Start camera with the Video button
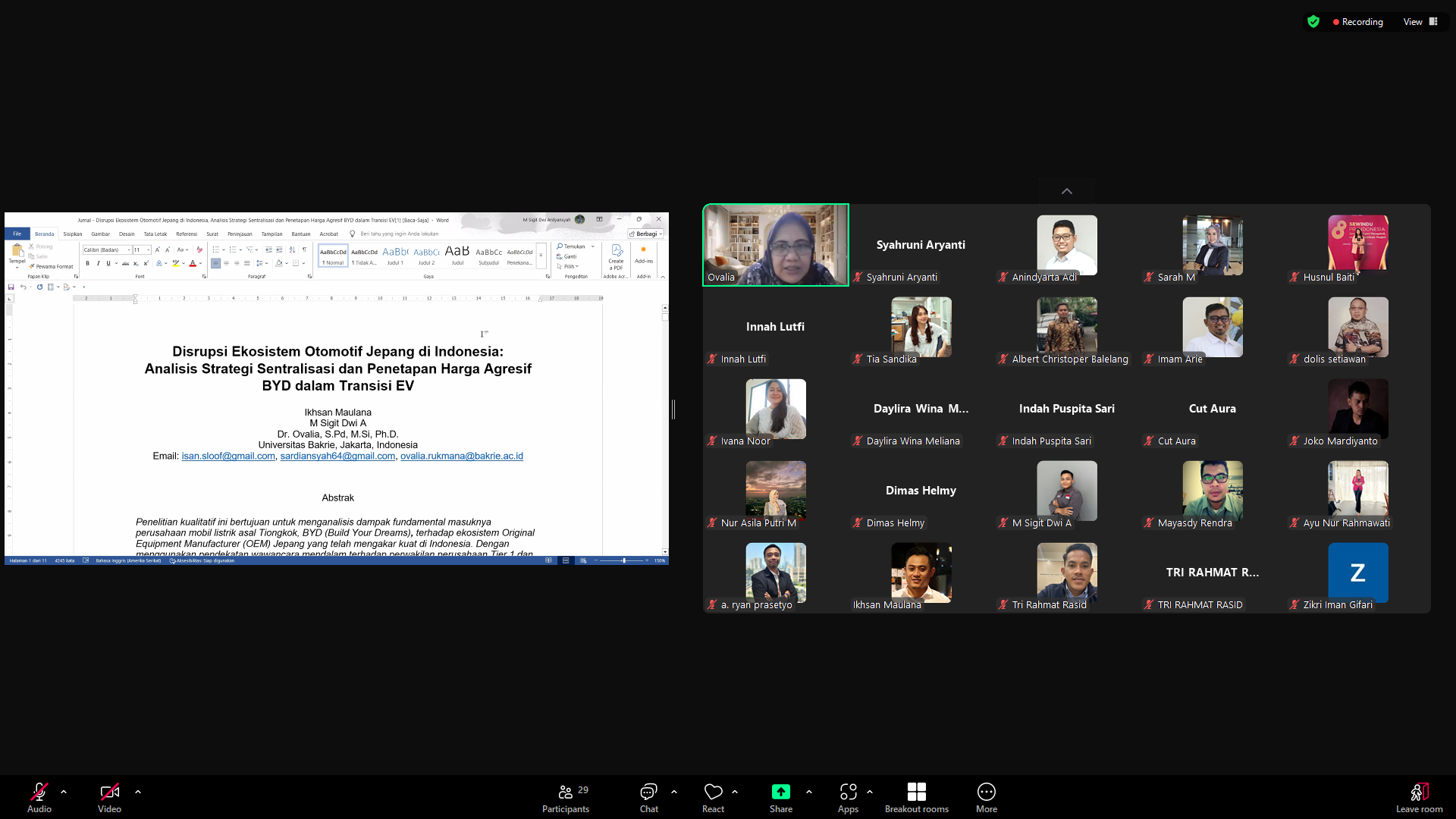 tap(109, 798)
